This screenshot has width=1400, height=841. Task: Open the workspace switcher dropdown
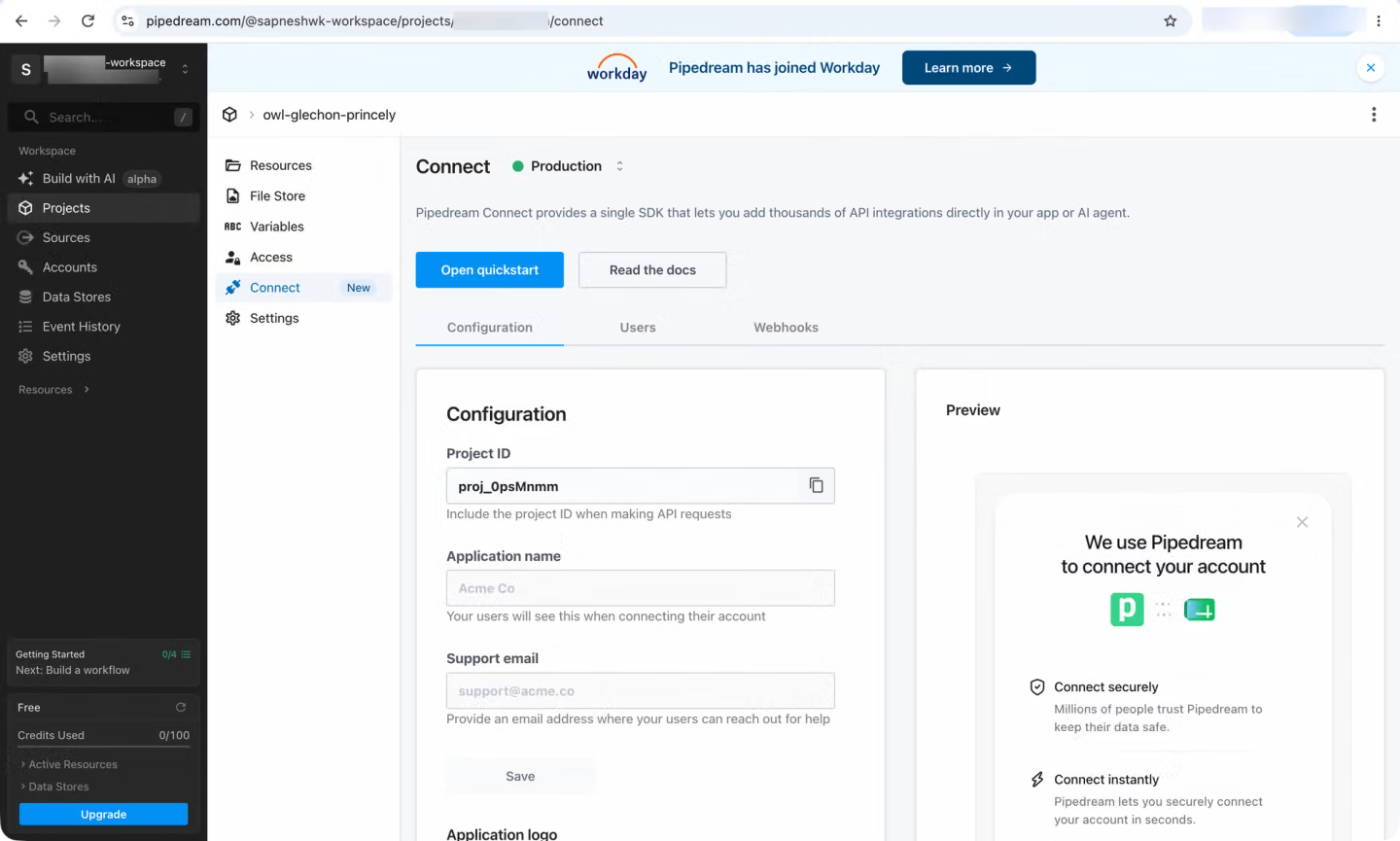pyautogui.click(x=186, y=69)
